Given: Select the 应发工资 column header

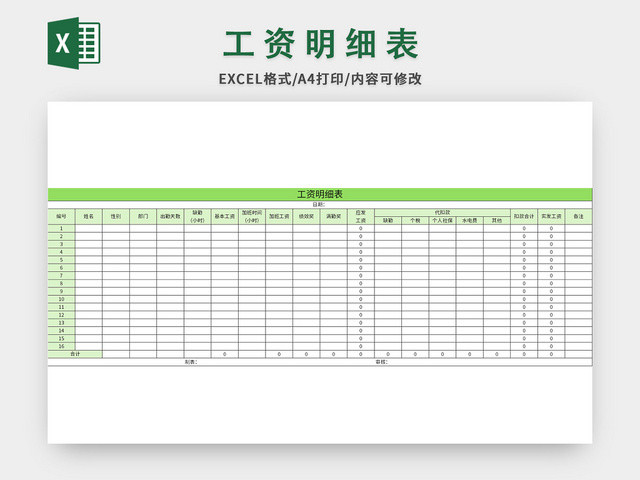Looking at the screenshot, I should [x=361, y=216].
